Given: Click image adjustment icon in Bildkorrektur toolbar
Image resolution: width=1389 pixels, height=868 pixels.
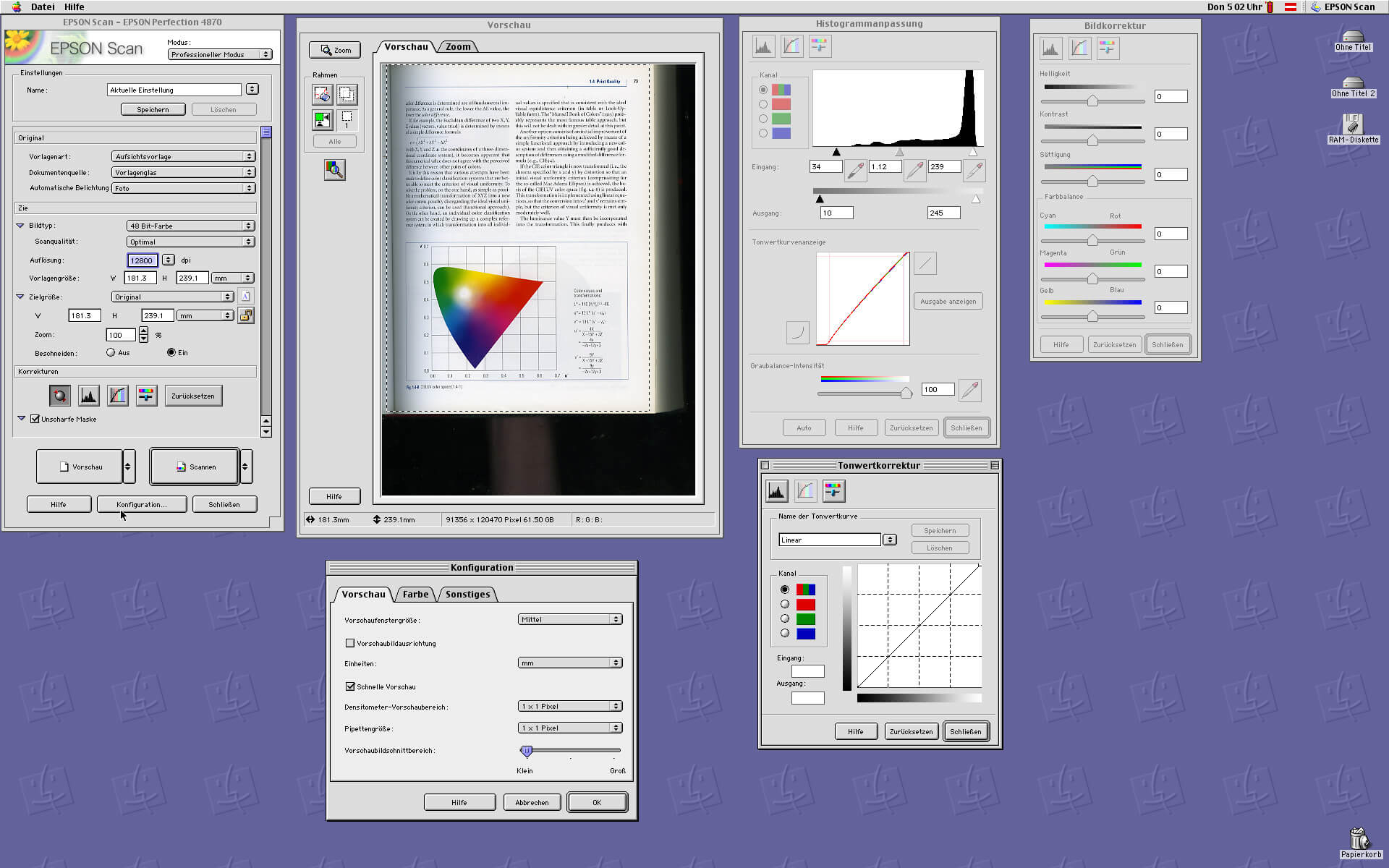Looking at the screenshot, I should pyautogui.click(x=1108, y=48).
